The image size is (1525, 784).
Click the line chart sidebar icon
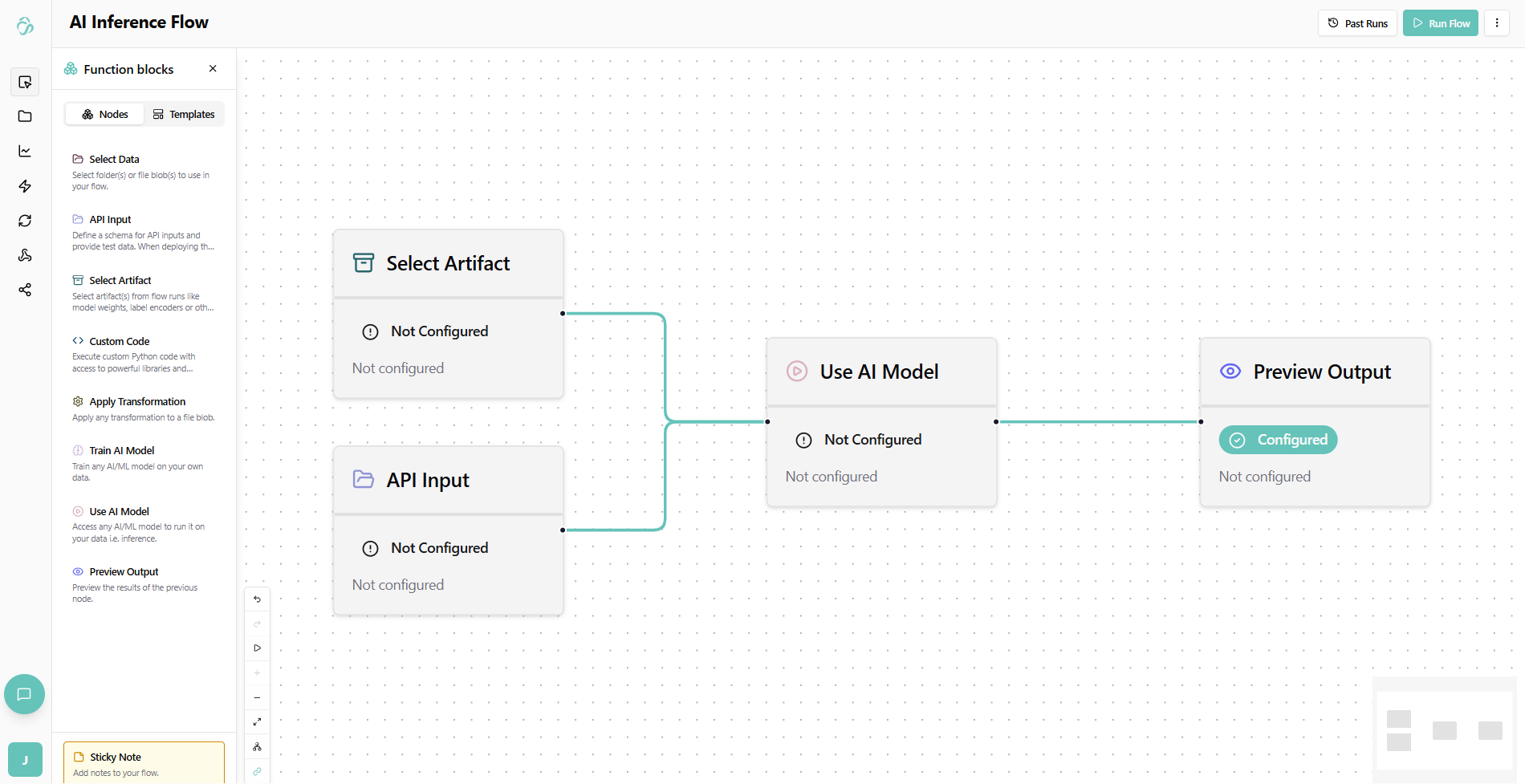pos(25,151)
